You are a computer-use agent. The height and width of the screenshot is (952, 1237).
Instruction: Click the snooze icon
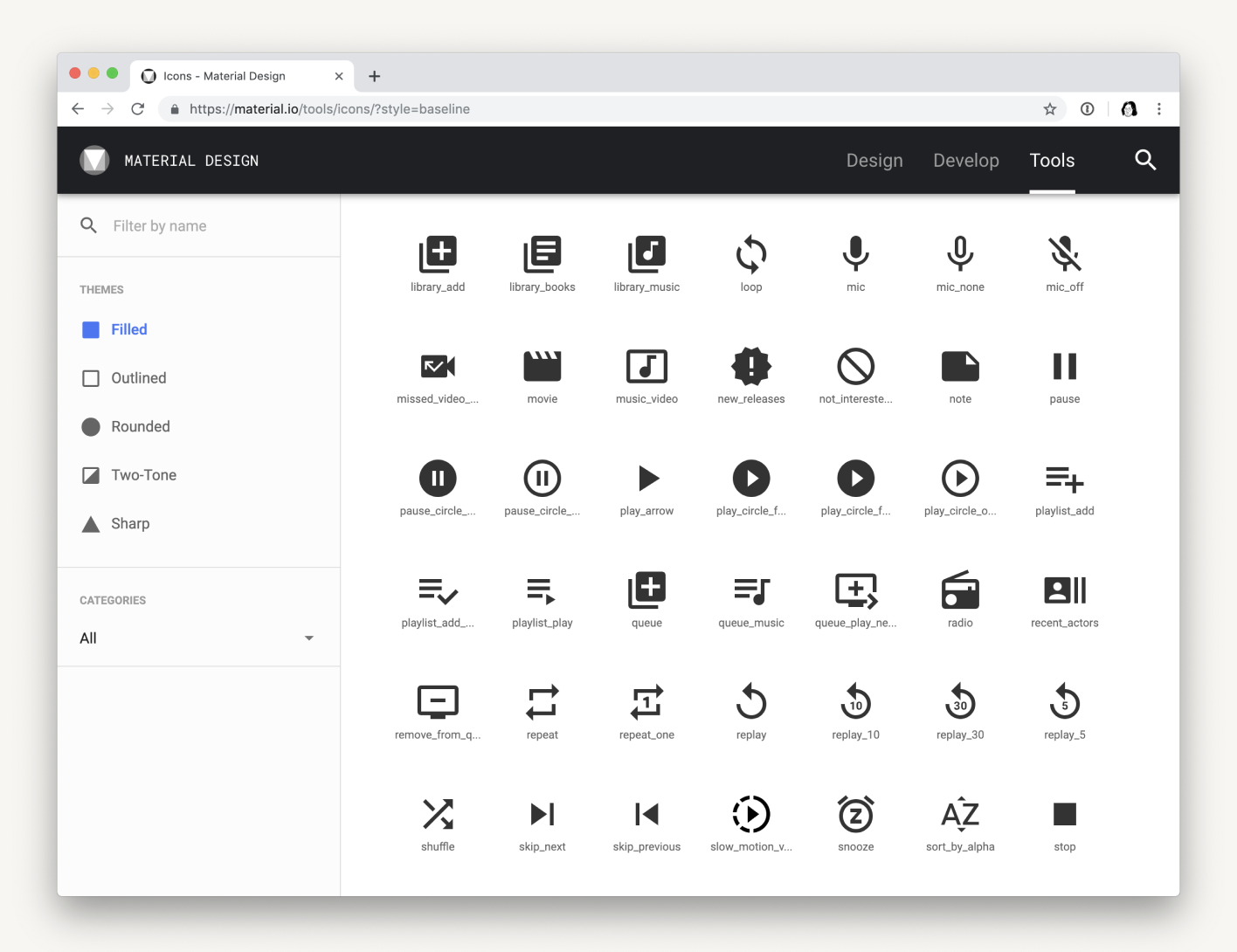[x=855, y=813]
